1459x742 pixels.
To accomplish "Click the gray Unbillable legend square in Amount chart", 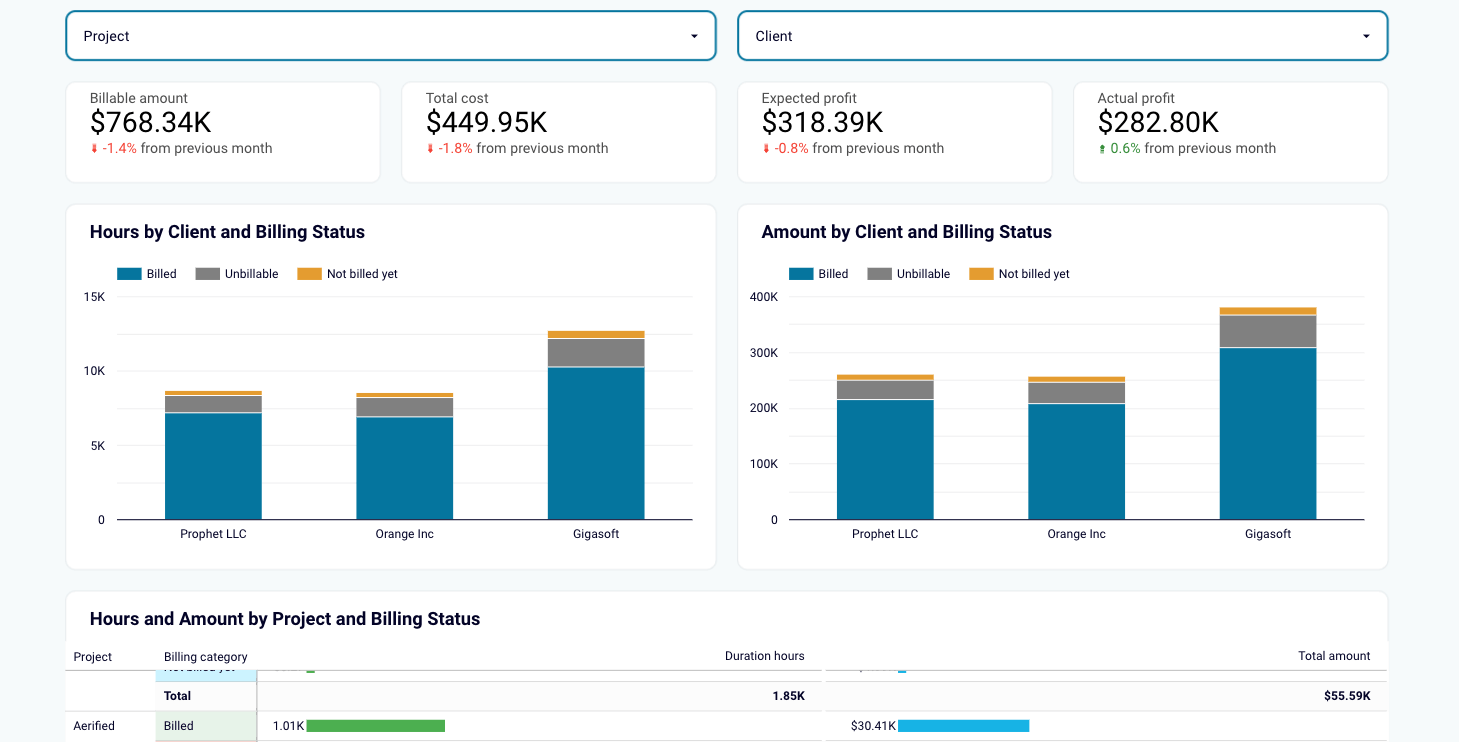I will pos(880,273).
